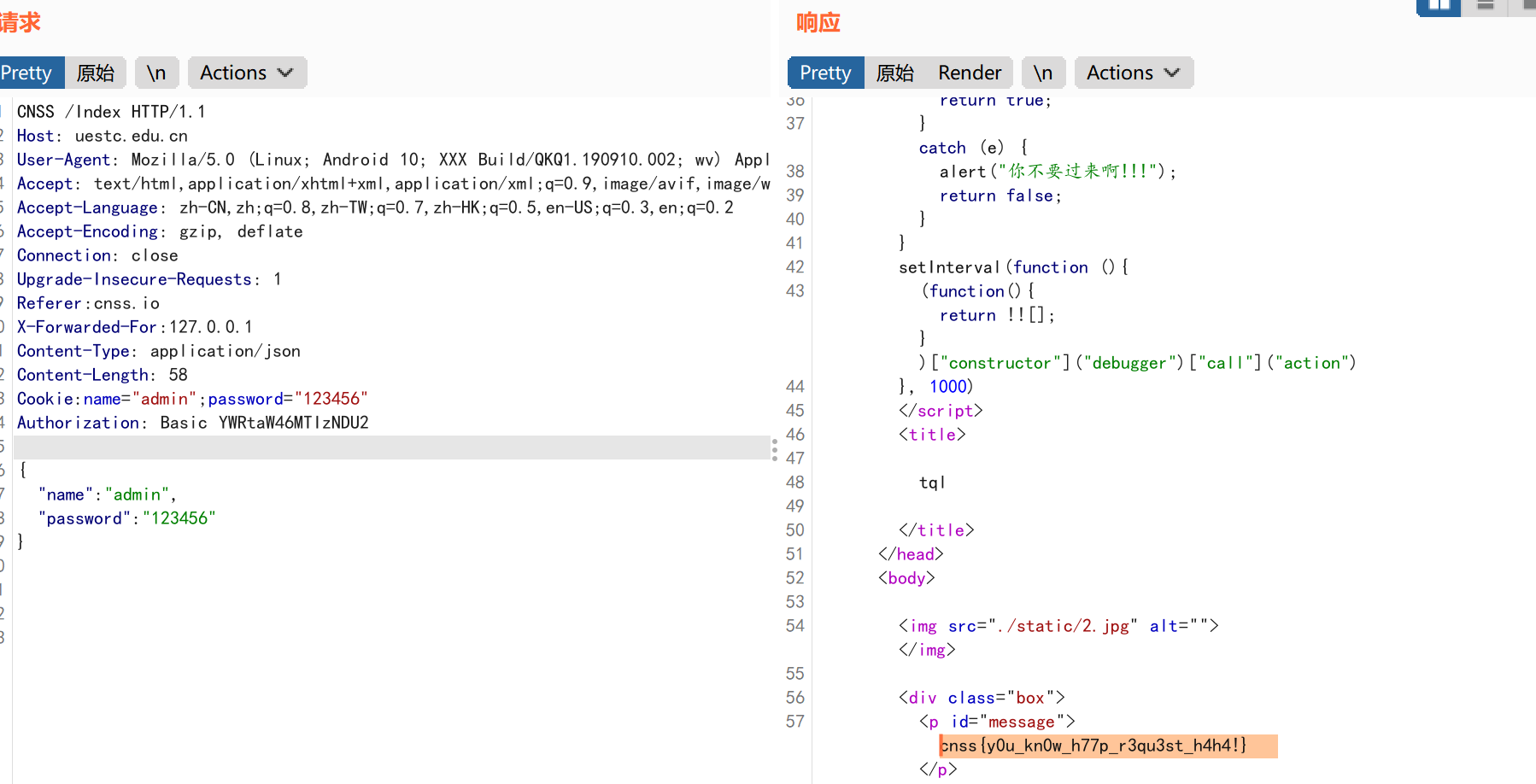Open the response Render tab
The image size is (1536, 784).
pos(970,73)
